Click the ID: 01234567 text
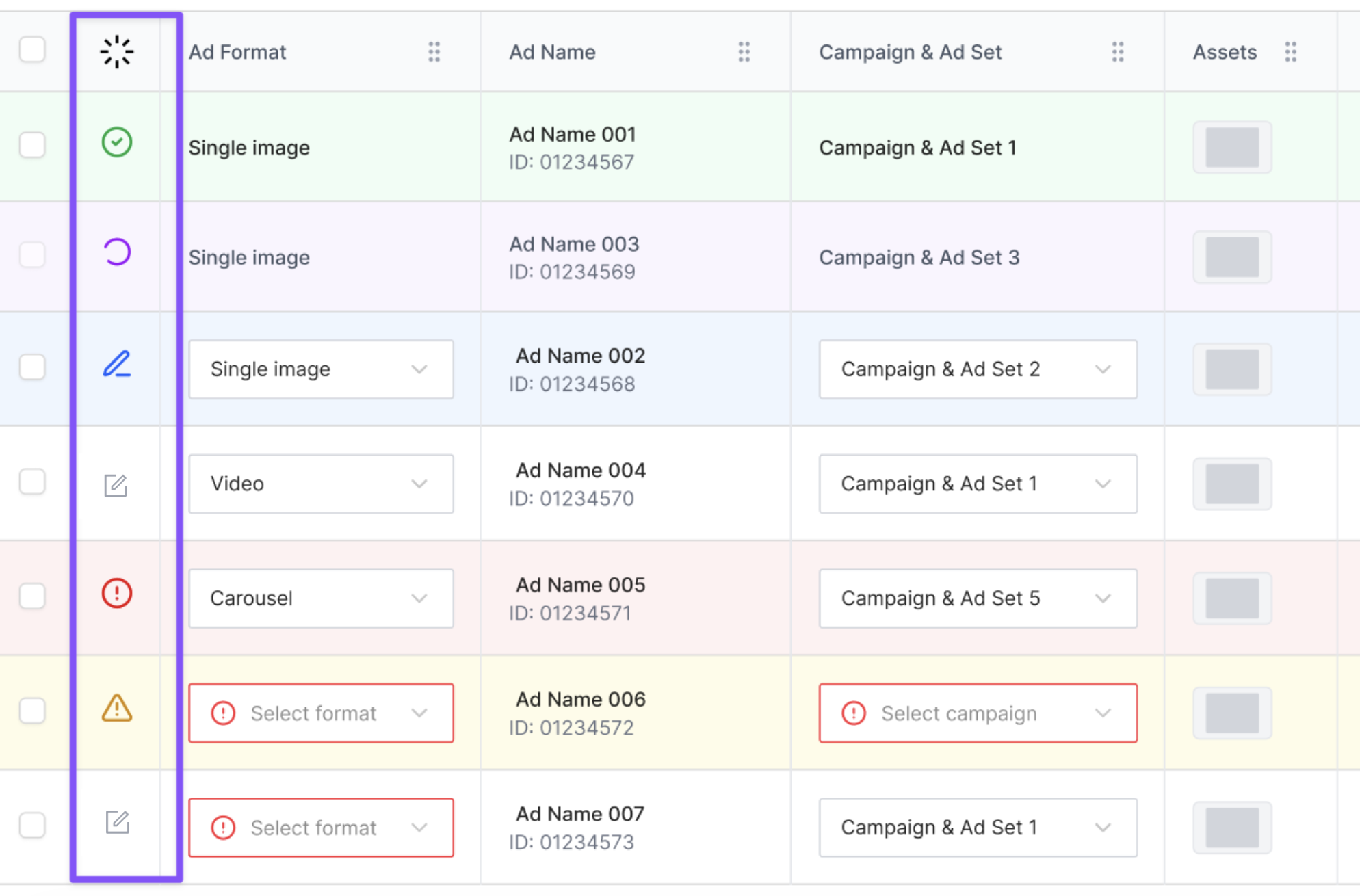The image size is (1360, 896). pos(572,162)
